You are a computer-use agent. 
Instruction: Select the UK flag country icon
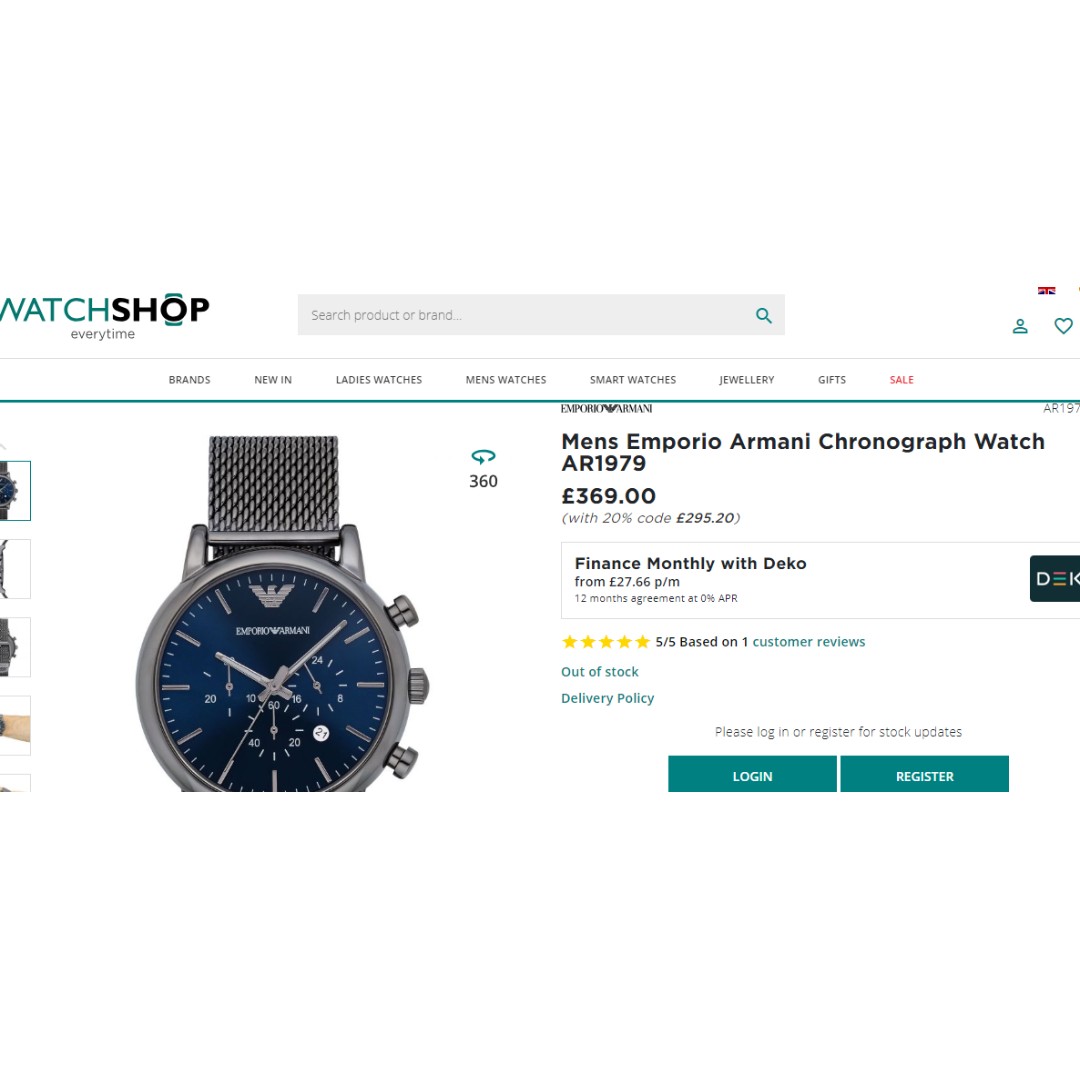click(1046, 291)
